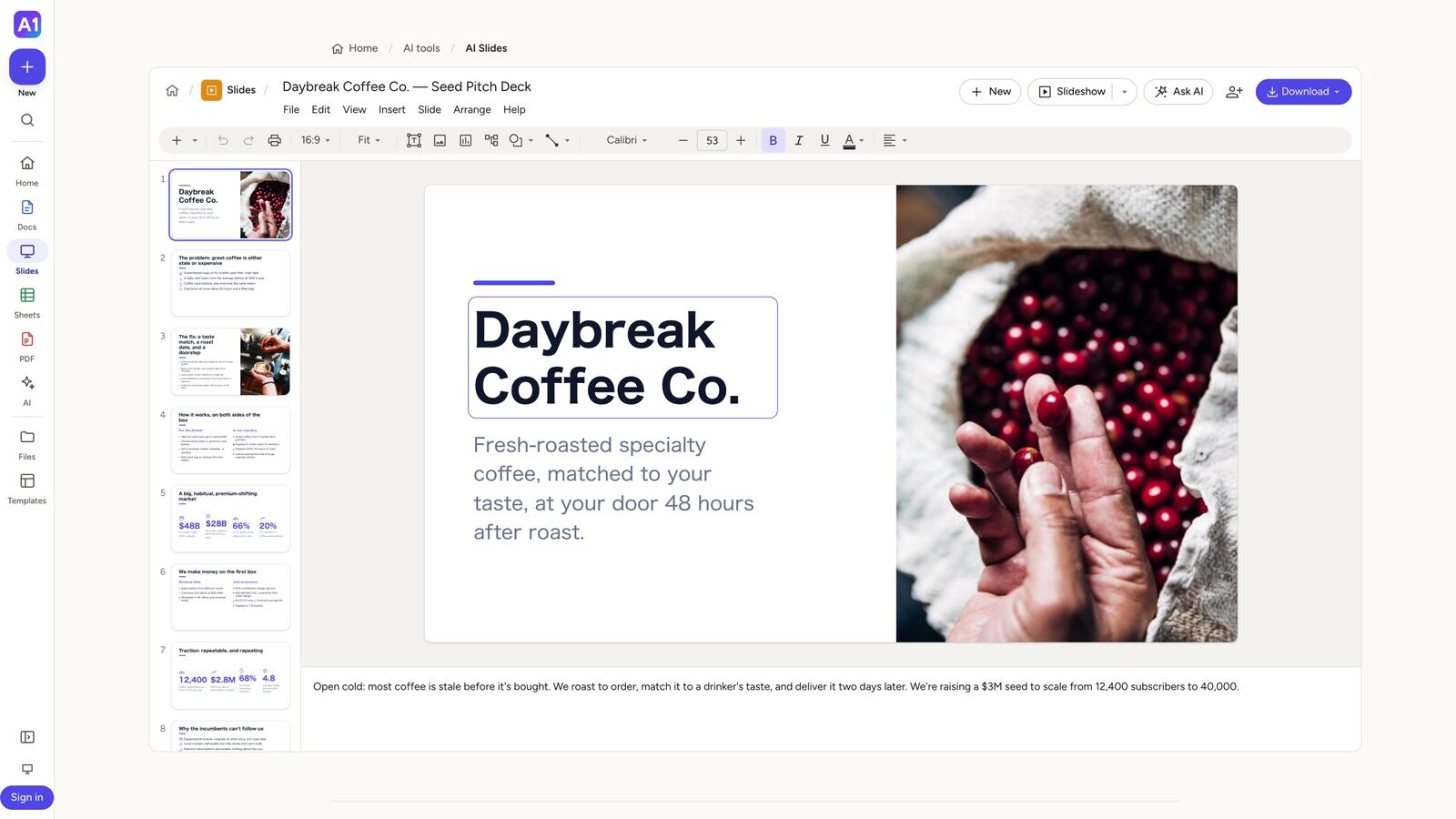Click the insert diagram toolbar icon
The image size is (1456, 819).
[x=491, y=140]
